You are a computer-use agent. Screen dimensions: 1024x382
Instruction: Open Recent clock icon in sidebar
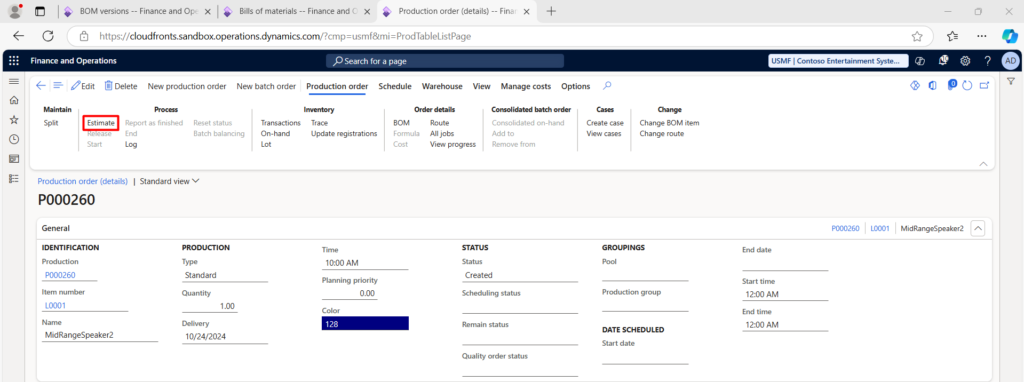tap(14, 139)
